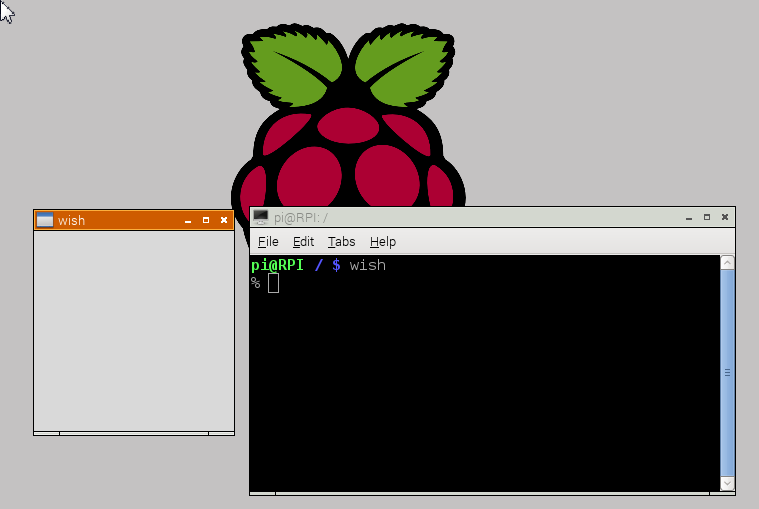The height and width of the screenshot is (509, 759).
Task: Click the wish window title bar icon
Action: [44, 220]
